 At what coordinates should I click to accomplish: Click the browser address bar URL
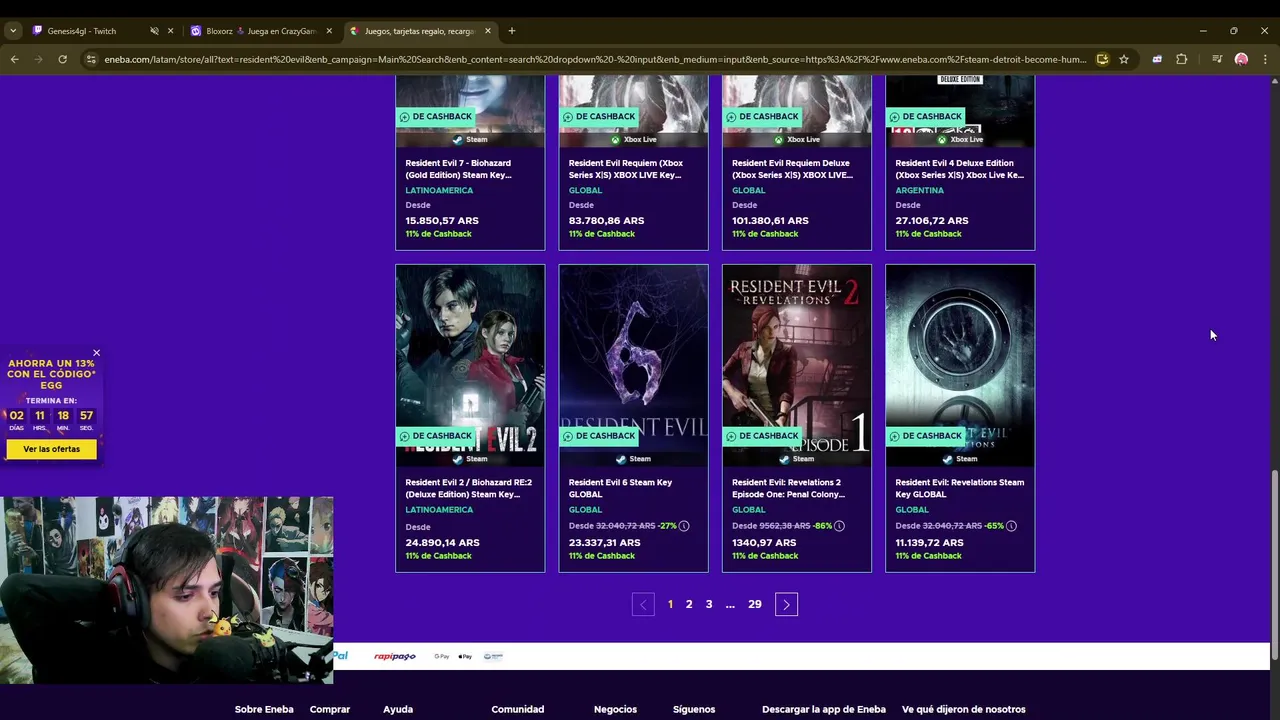coord(595,59)
